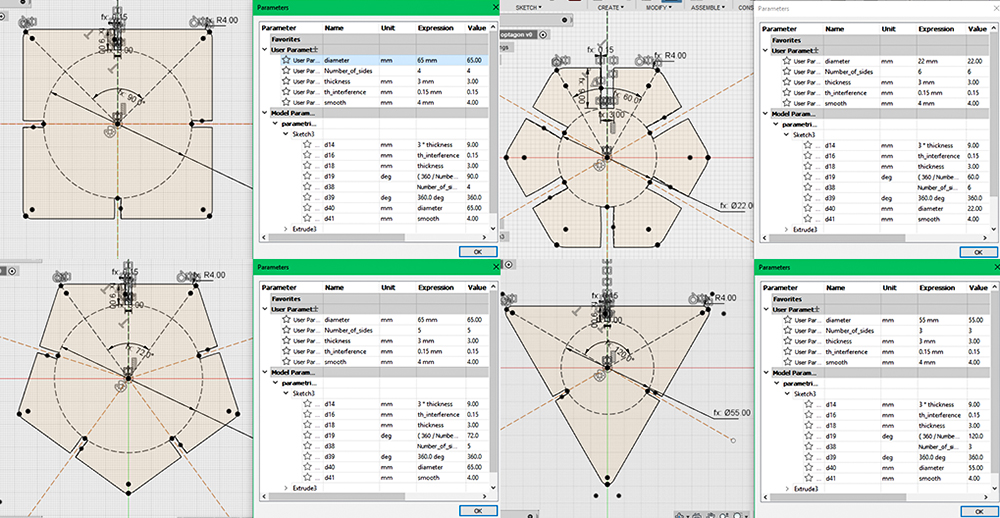Star the d16 row in the 5-sided dialog
The image size is (1000, 518).
307,415
